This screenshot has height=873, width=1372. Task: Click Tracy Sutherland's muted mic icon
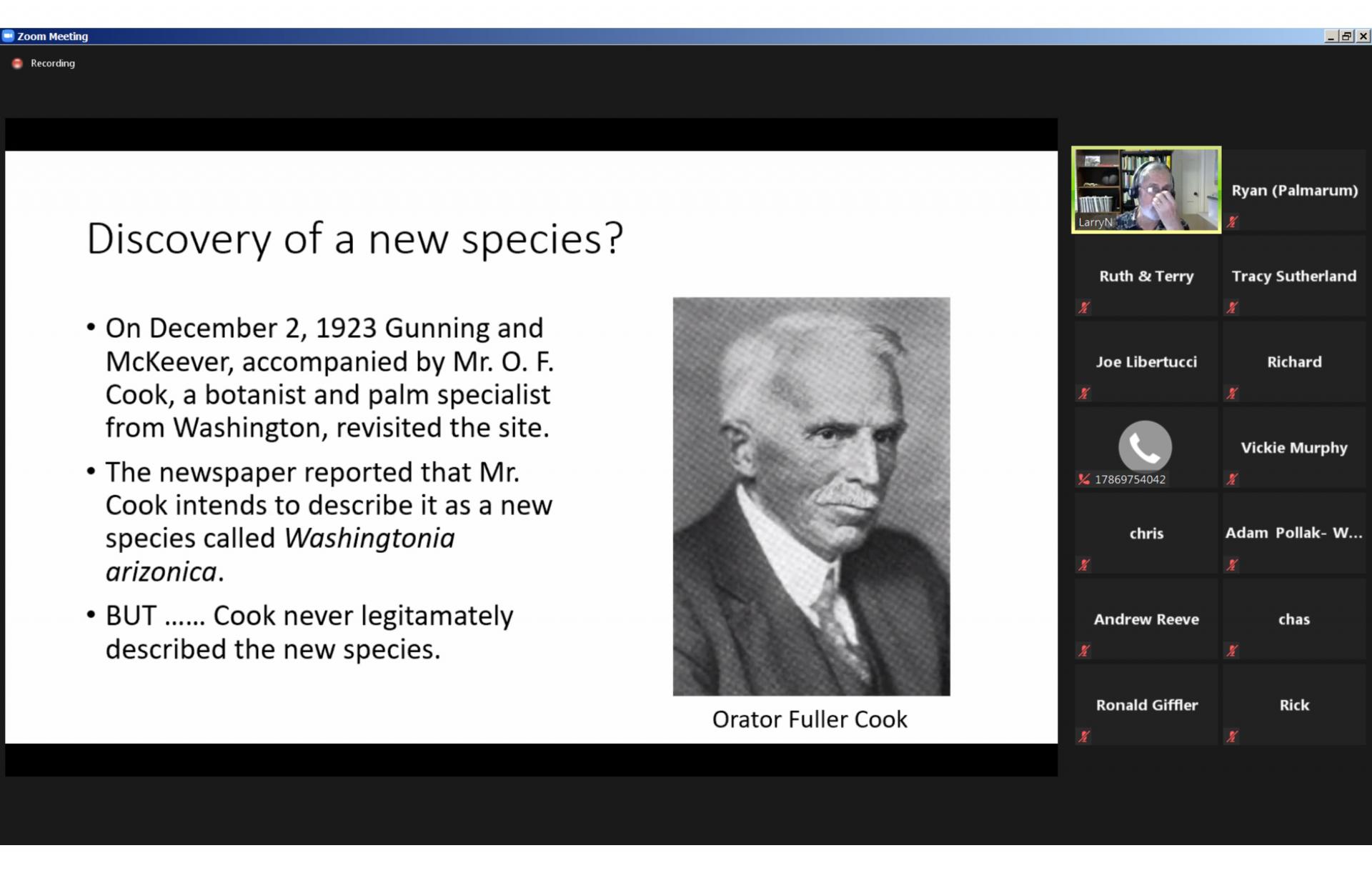coord(1232,308)
